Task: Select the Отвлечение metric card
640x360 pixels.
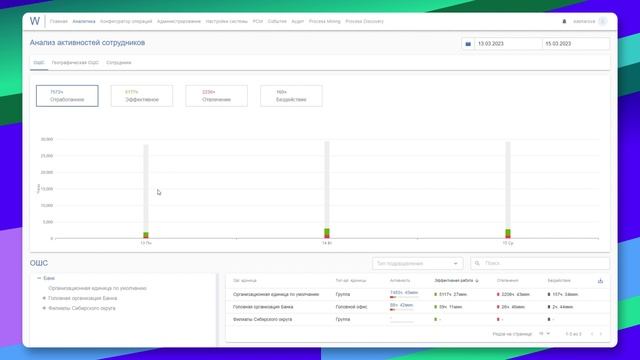Action: pyautogui.click(x=216, y=96)
